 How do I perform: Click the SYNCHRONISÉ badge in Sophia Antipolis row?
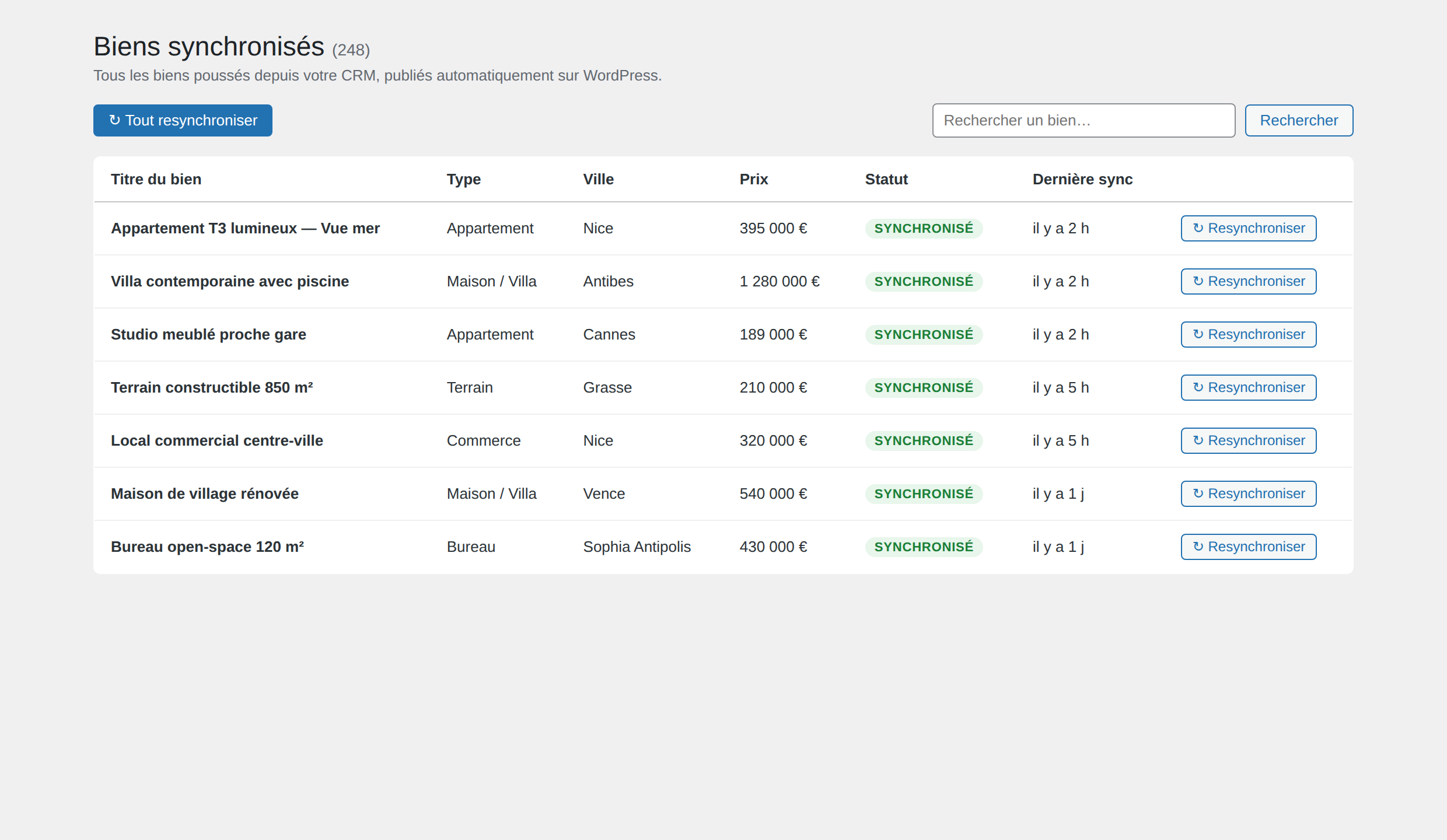coord(924,547)
